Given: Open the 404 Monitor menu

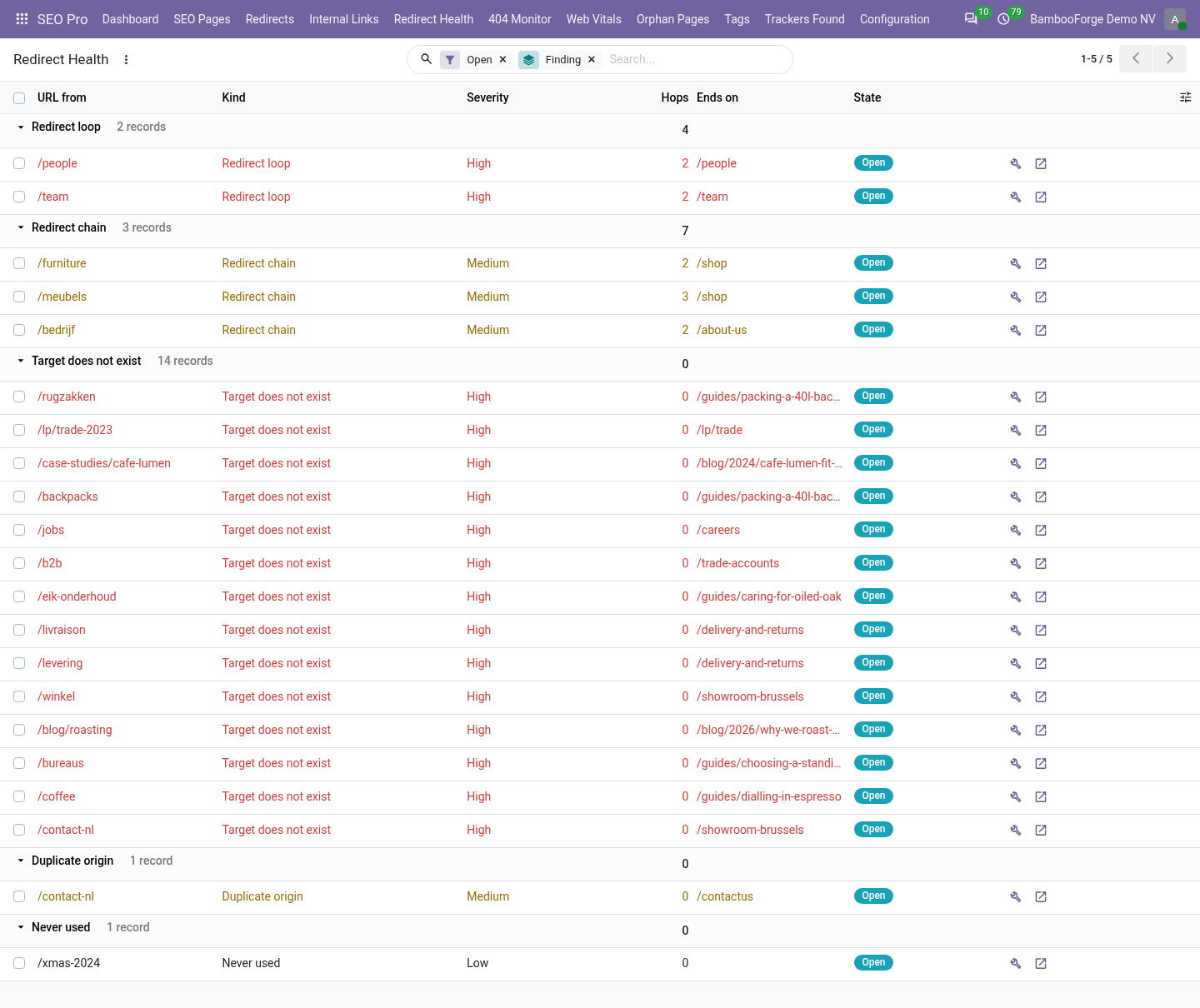Looking at the screenshot, I should 520,19.
